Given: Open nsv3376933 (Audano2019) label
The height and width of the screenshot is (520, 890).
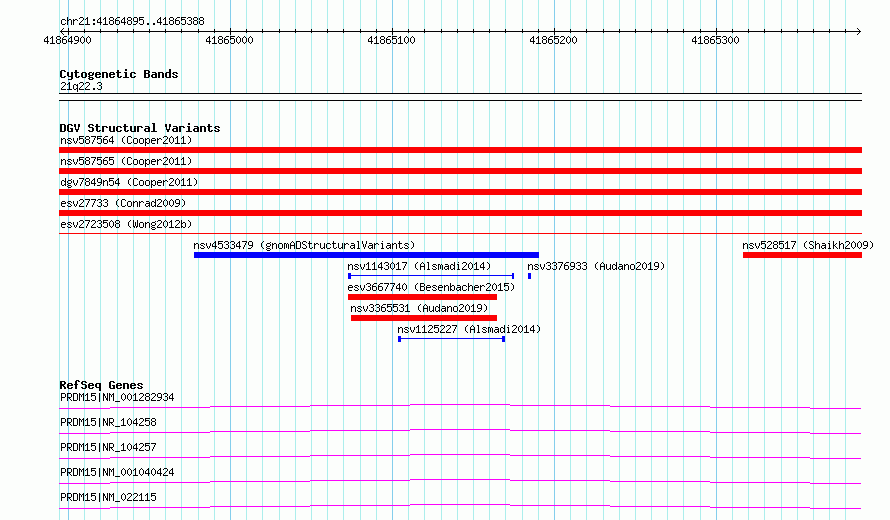Looking at the screenshot, I should point(596,266).
